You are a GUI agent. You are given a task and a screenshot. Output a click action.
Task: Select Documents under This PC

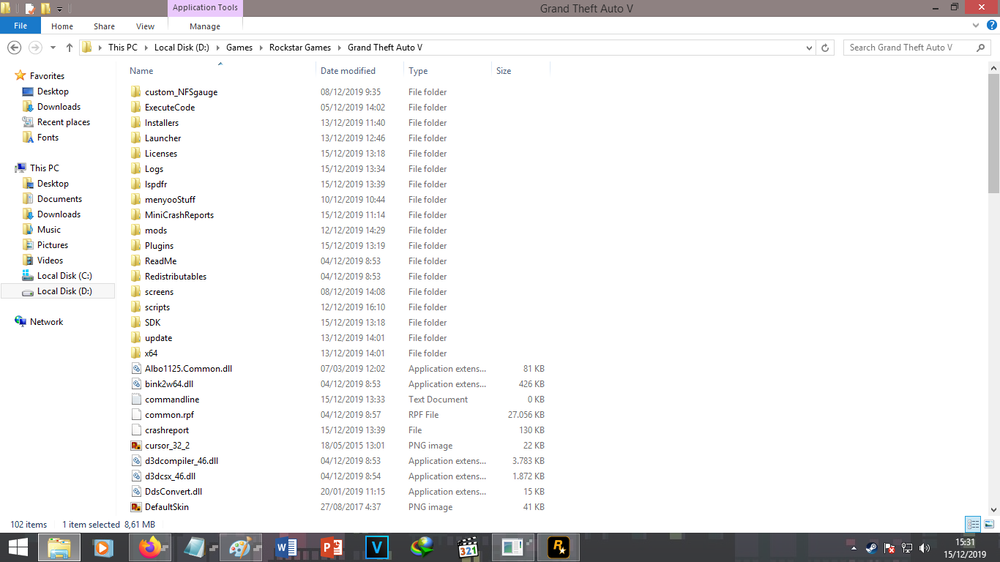point(59,199)
